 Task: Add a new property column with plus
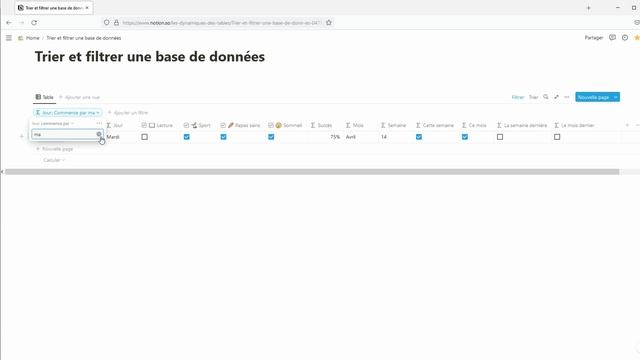(627, 125)
